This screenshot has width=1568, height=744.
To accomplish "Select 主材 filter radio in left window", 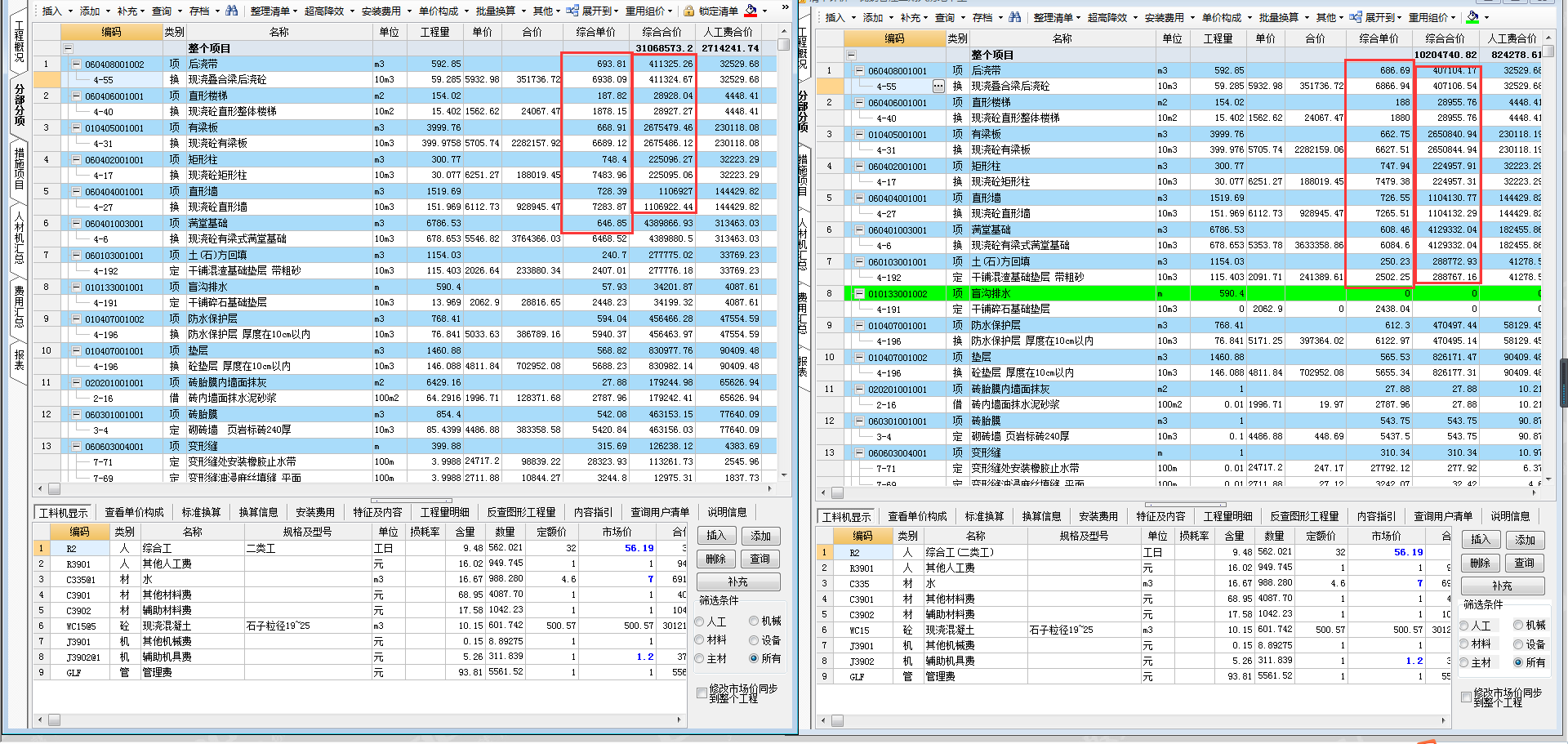I will [700, 658].
